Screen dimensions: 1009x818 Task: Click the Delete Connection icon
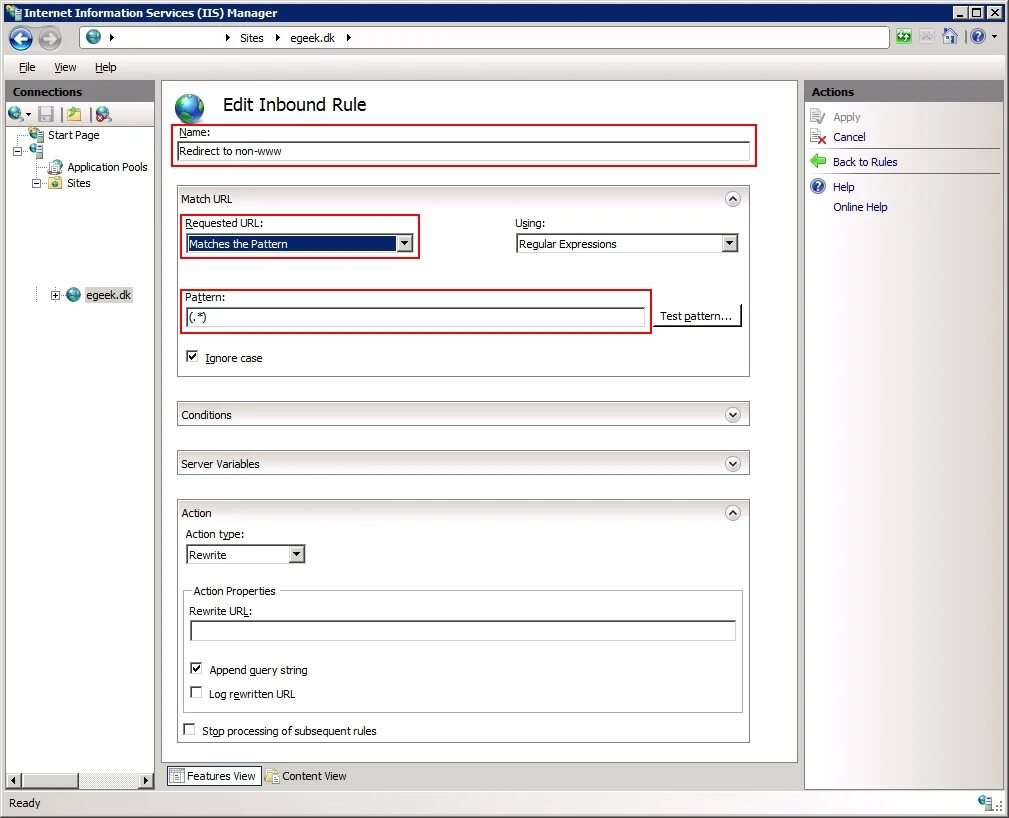click(x=103, y=115)
